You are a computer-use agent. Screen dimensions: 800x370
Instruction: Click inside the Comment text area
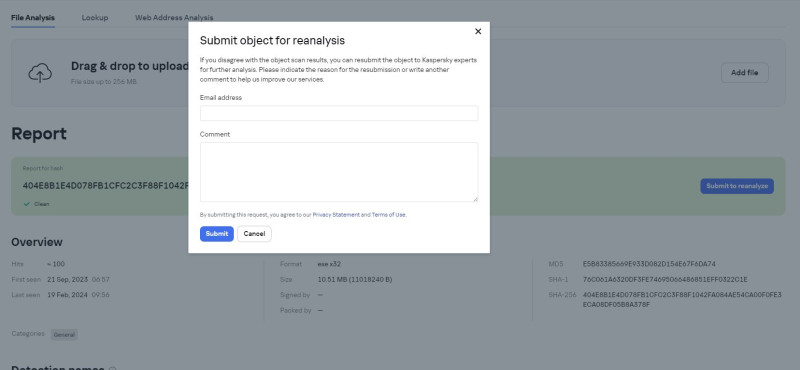coord(339,172)
